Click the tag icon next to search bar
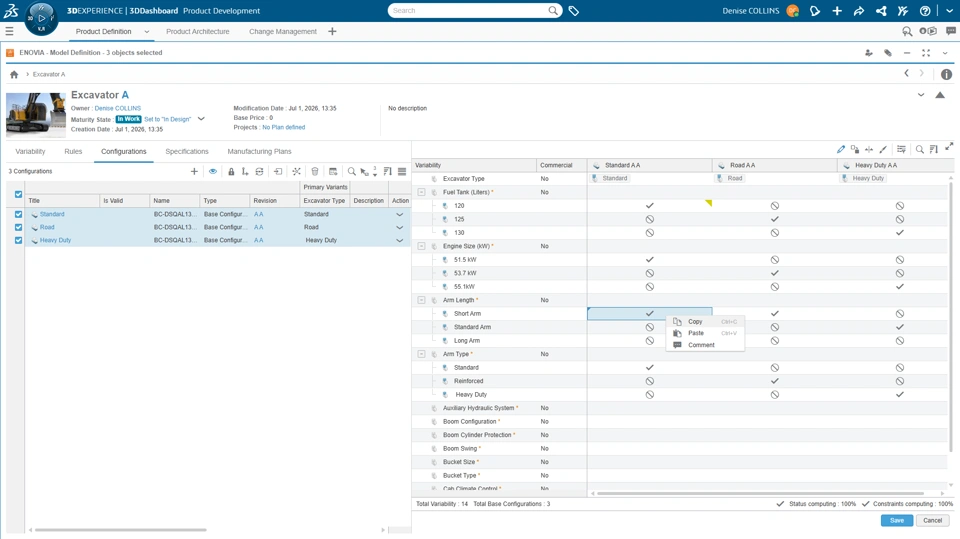The width and height of the screenshot is (960, 539). pos(574,10)
